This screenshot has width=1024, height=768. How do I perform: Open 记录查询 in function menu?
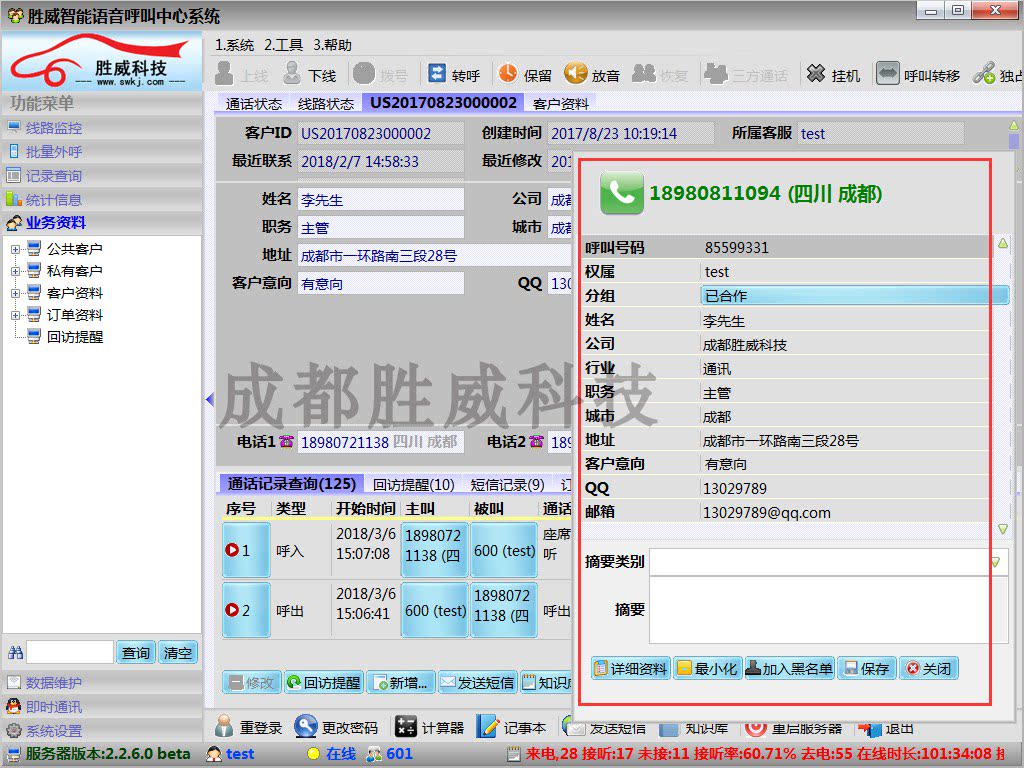coord(54,176)
